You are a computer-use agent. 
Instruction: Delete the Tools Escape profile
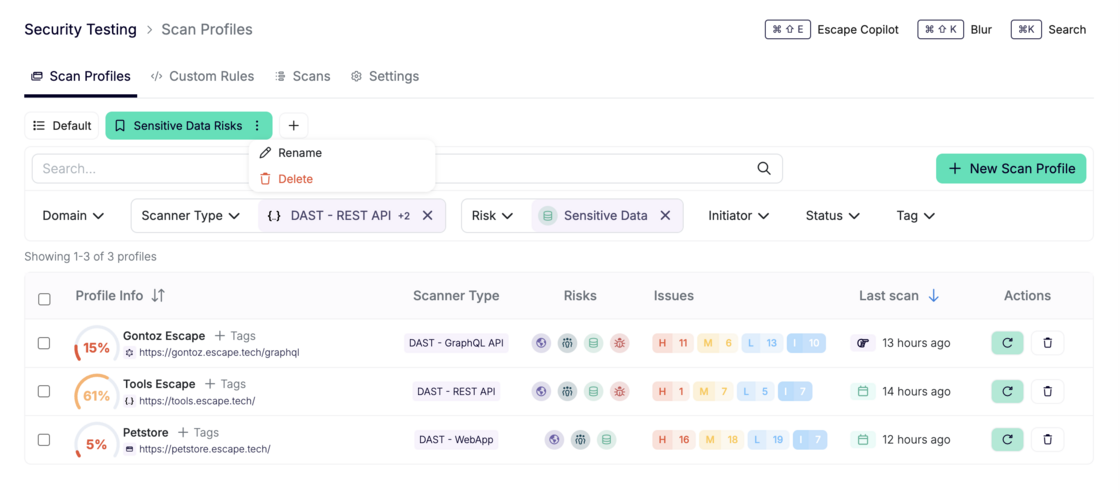(x=1047, y=391)
